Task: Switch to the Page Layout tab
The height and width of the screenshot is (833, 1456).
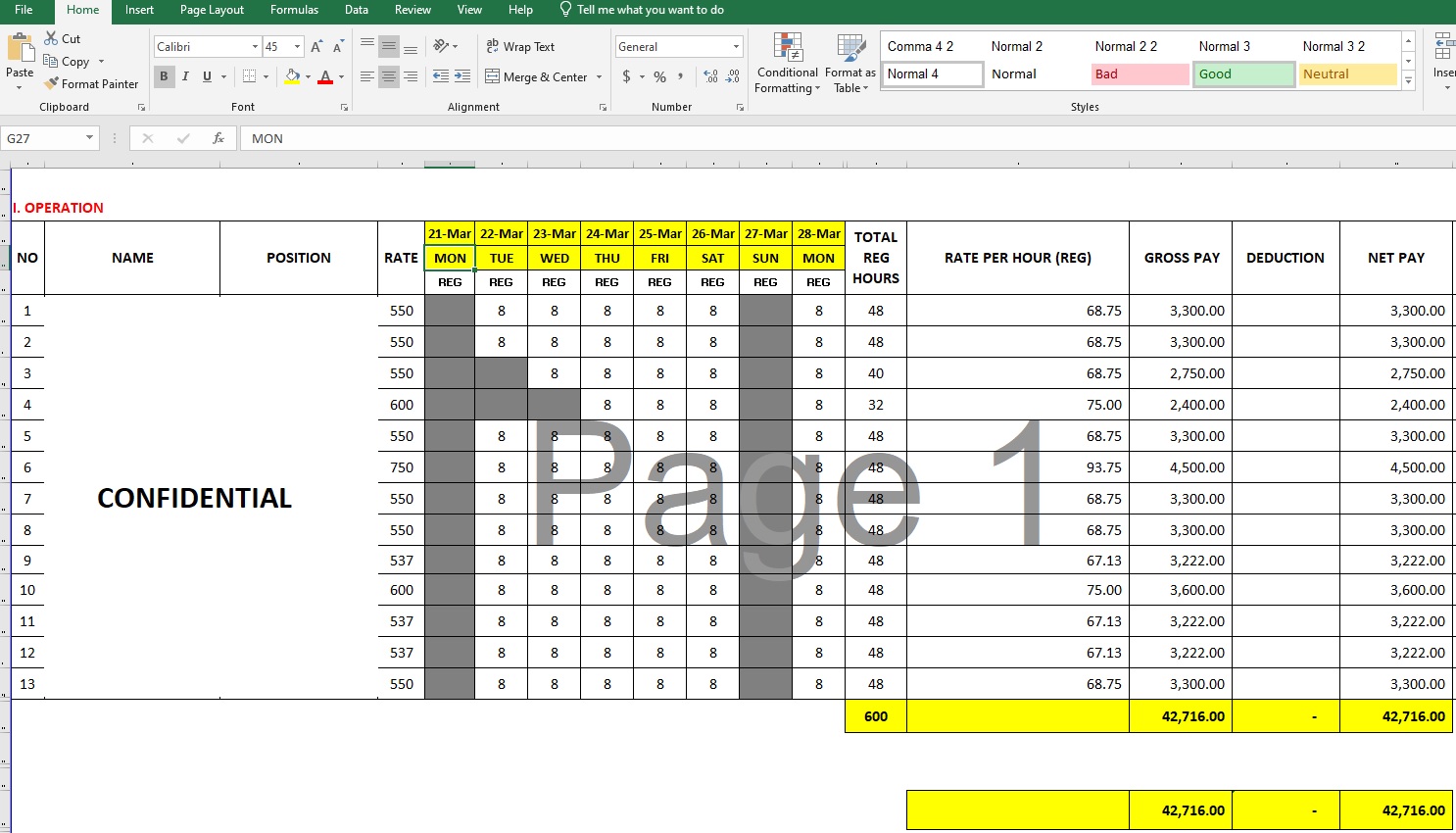Action: pyautogui.click(x=212, y=10)
